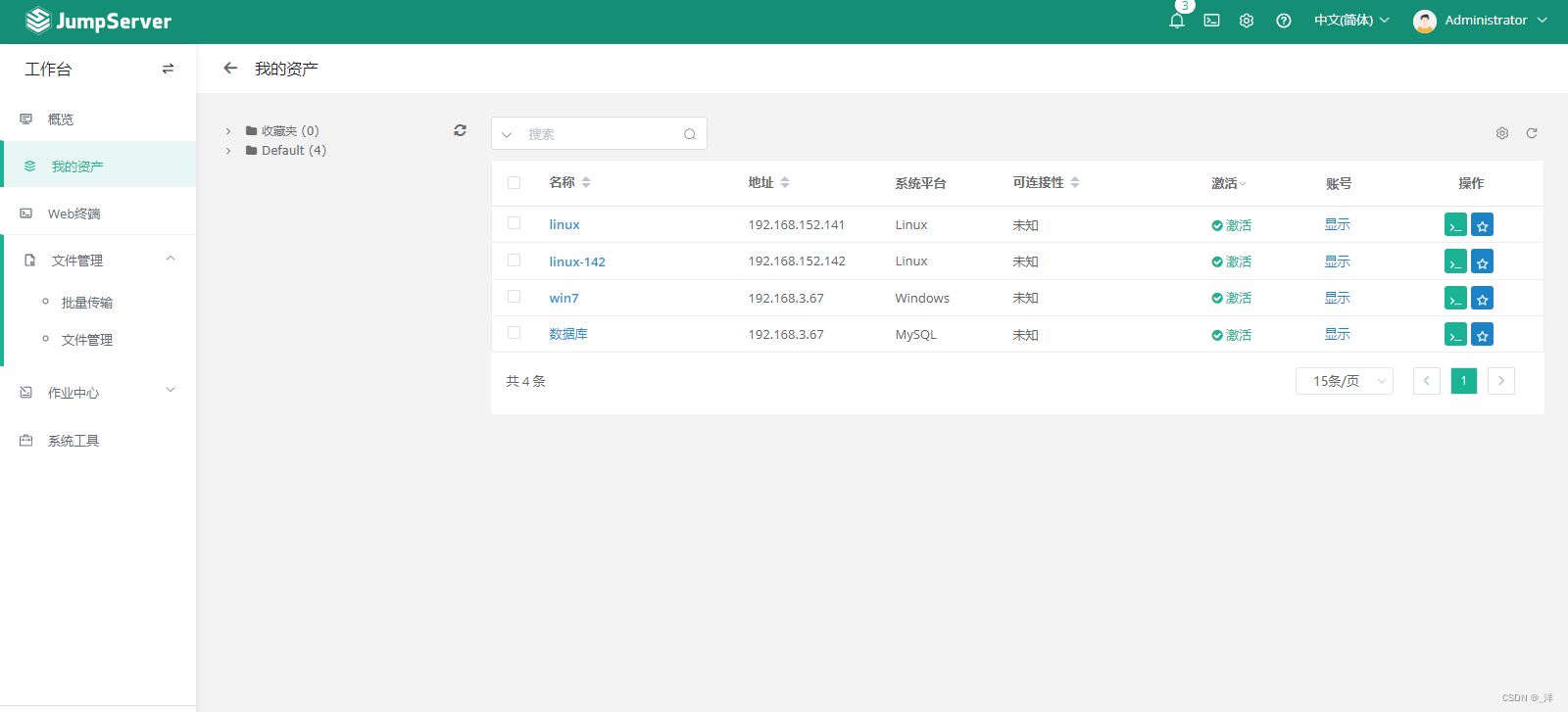Open the notifications bell icon
The height and width of the screenshot is (712, 1568).
(x=1177, y=21)
